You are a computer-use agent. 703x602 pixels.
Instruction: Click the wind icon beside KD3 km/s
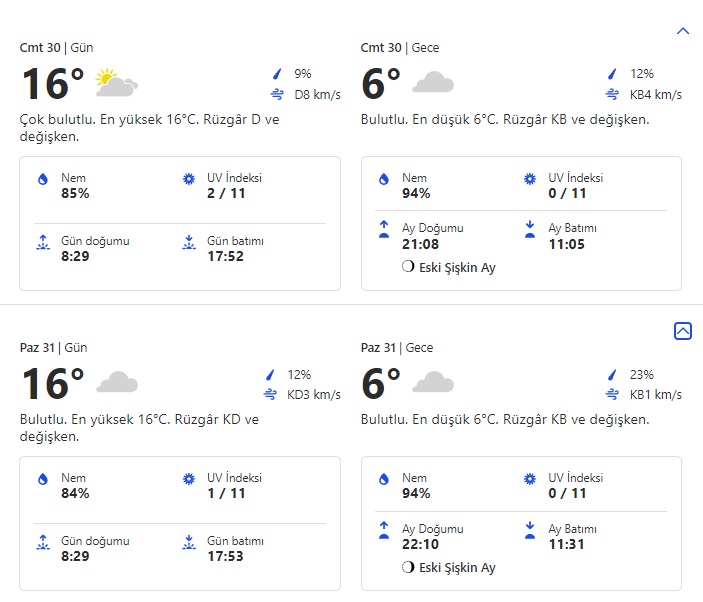pyautogui.click(x=270, y=394)
